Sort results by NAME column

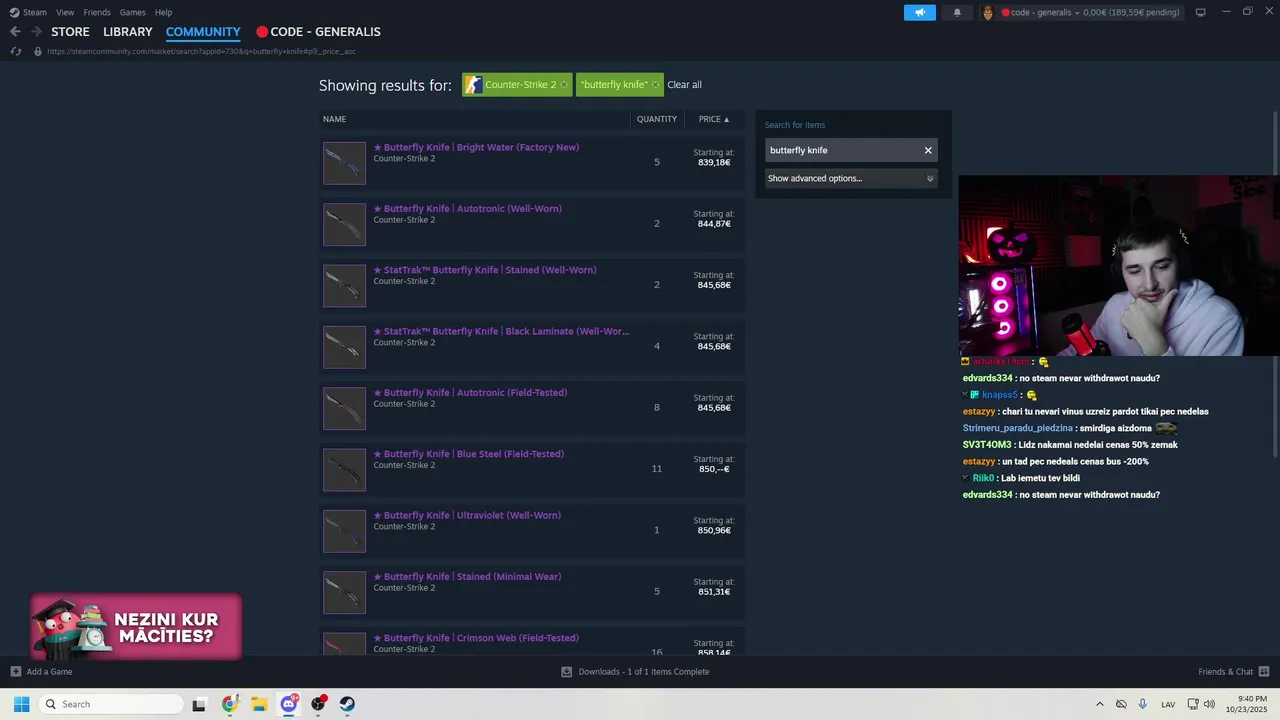click(334, 119)
